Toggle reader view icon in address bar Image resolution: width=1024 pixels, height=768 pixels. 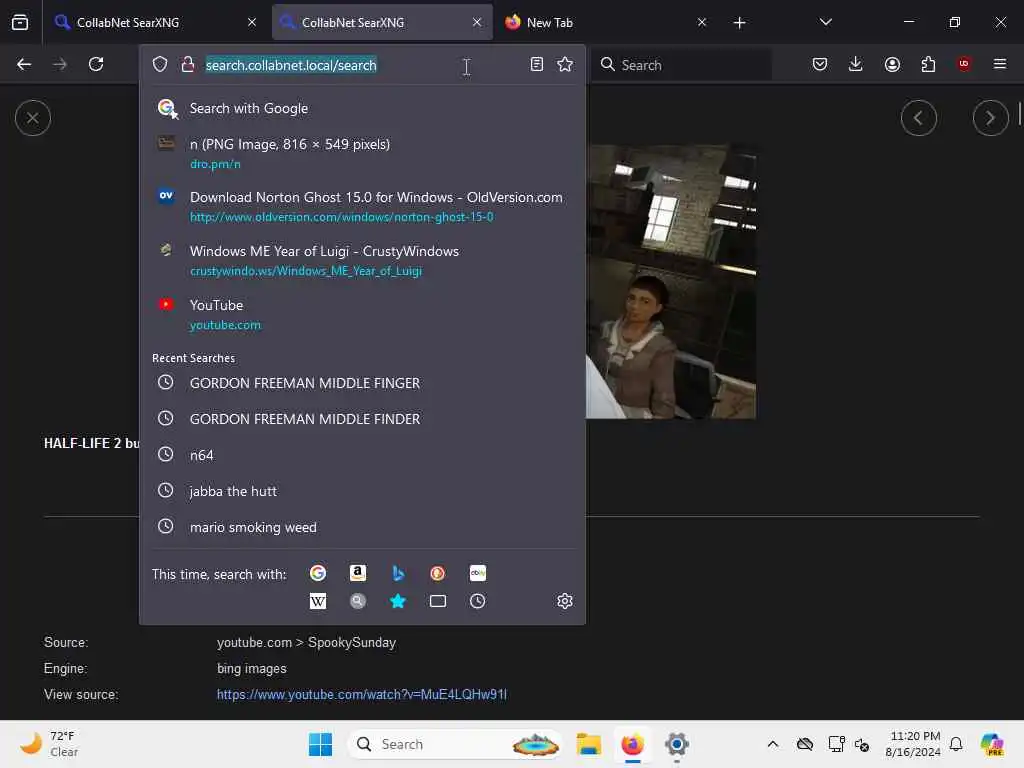537,64
